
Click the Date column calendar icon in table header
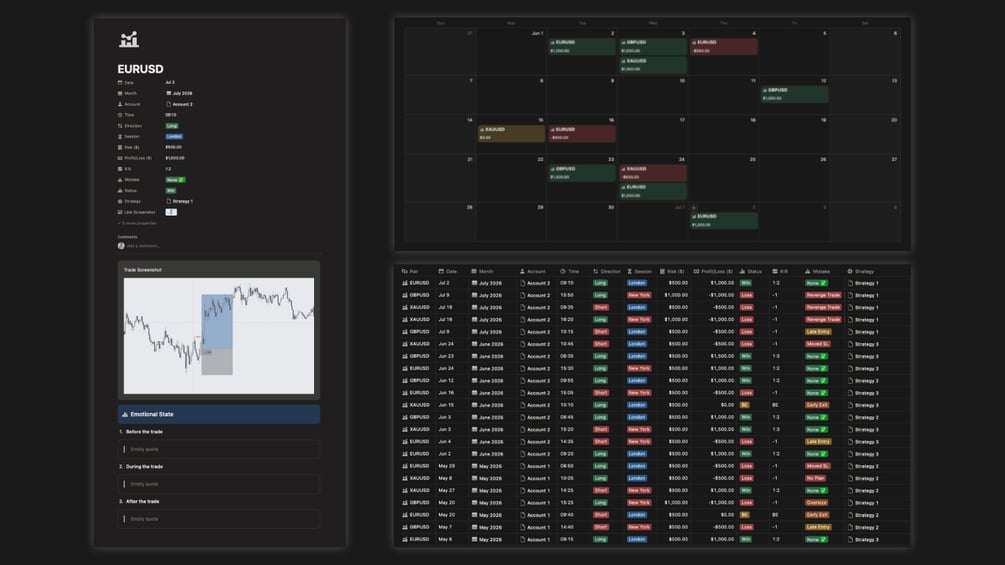coord(441,271)
